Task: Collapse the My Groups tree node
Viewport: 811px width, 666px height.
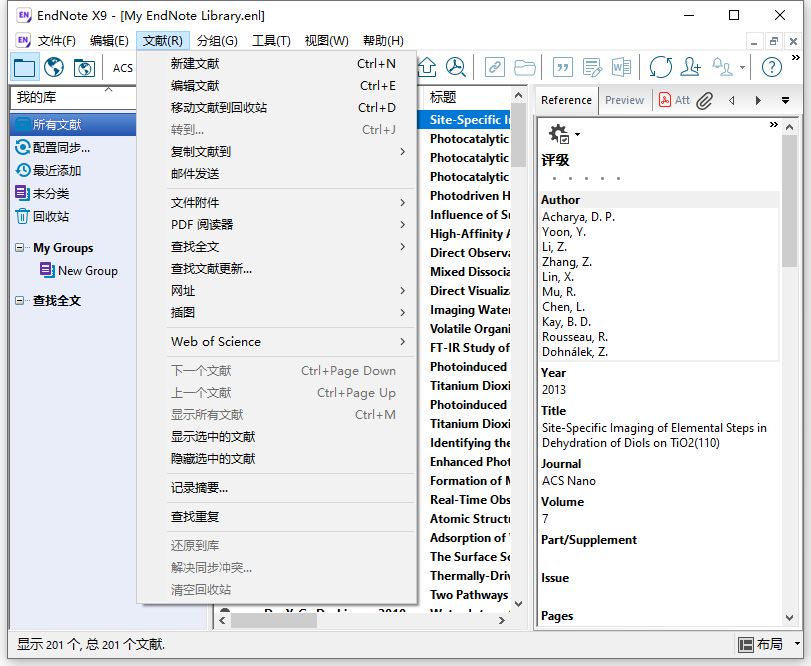Action: click(19, 248)
